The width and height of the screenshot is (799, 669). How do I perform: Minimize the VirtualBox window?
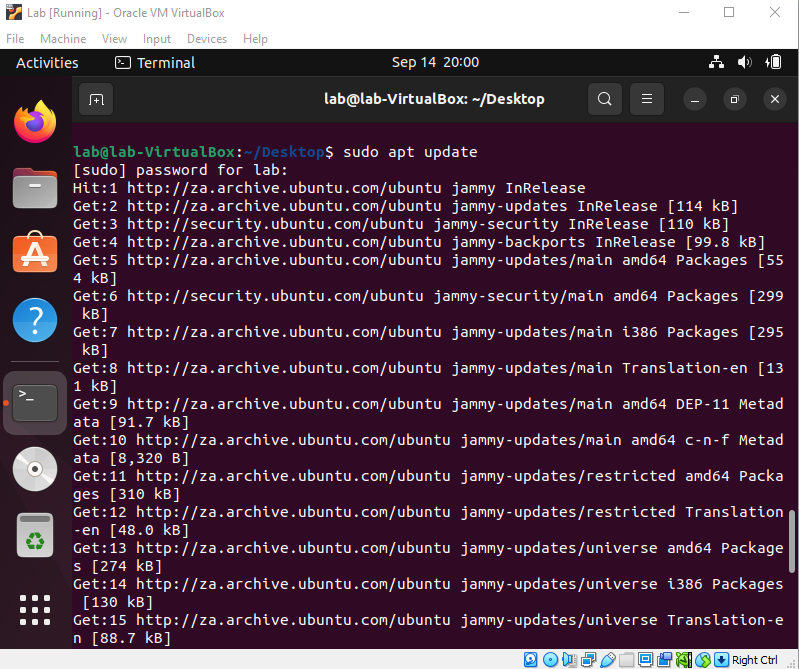[684, 12]
